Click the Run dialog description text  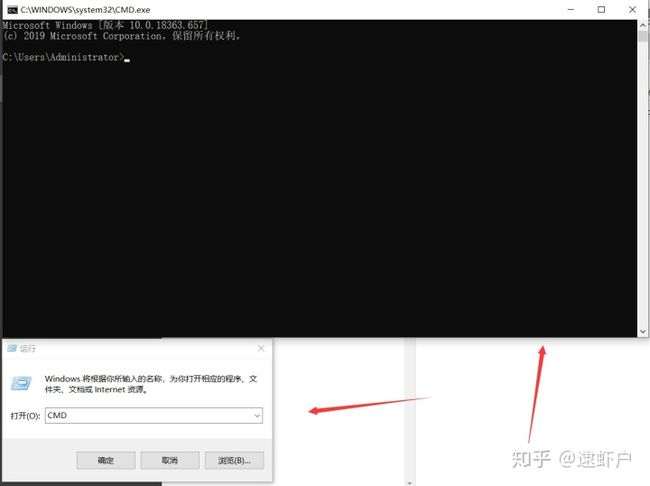151,384
